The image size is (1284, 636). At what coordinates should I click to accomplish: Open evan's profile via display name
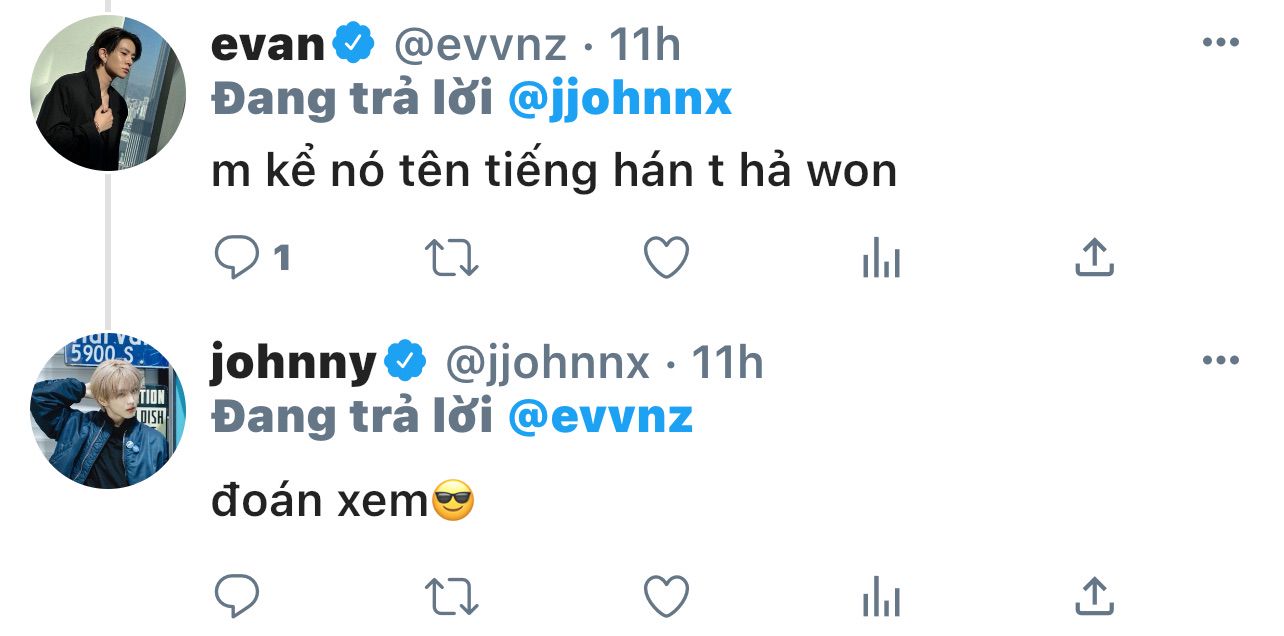pos(268,44)
